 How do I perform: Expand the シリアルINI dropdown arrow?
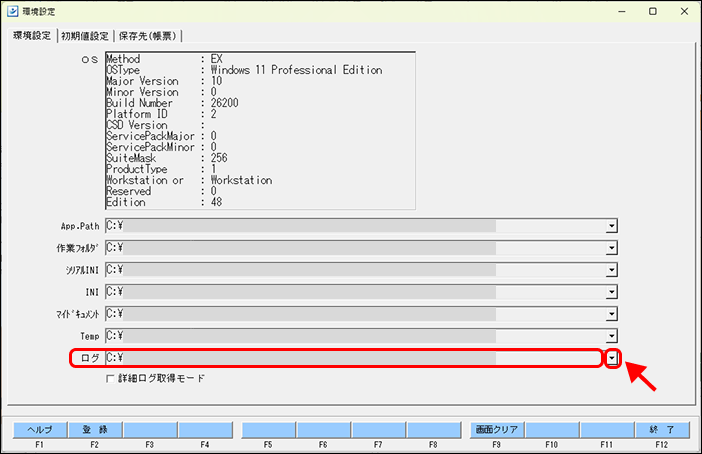(612, 270)
